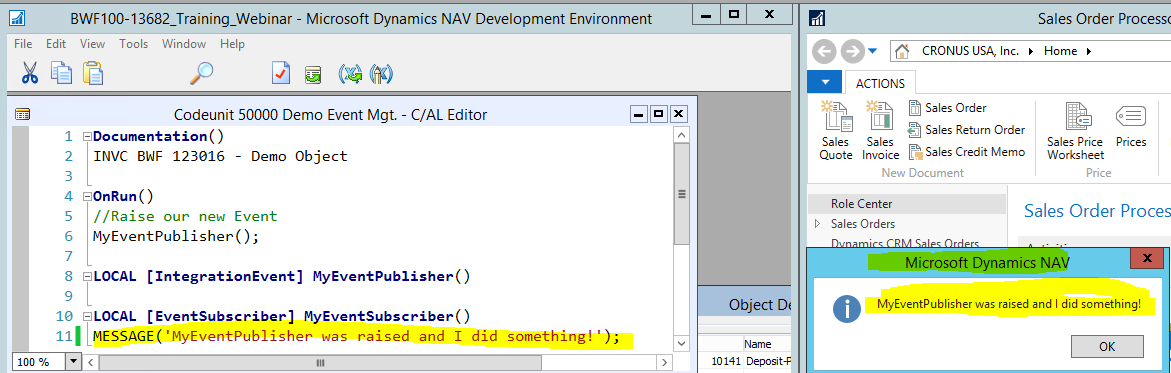Open the Tools menu
The width and height of the screenshot is (1171, 373).
134,44
